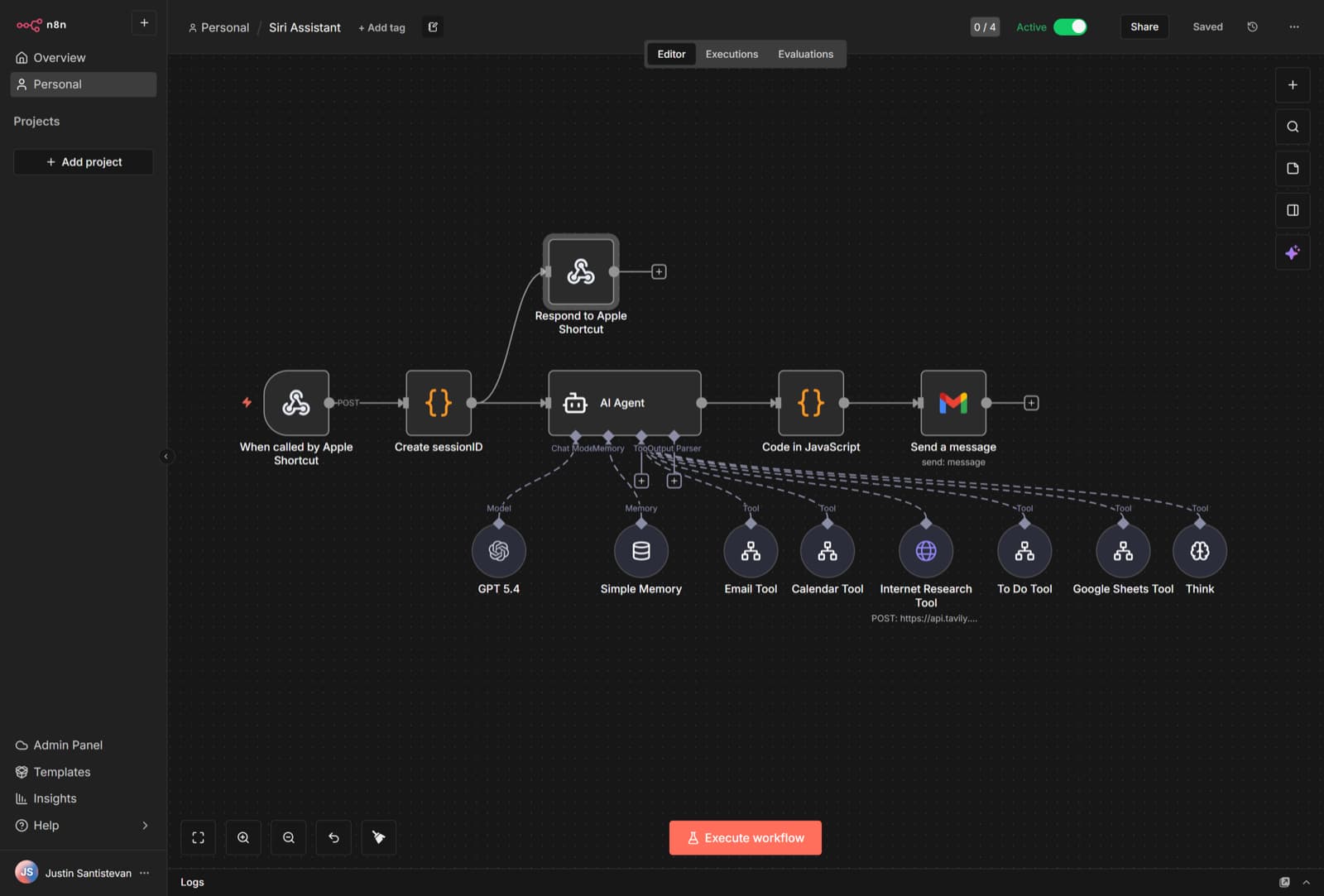Click the Add project button
The width and height of the screenshot is (1324, 896).
pyautogui.click(x=83, y=162)
